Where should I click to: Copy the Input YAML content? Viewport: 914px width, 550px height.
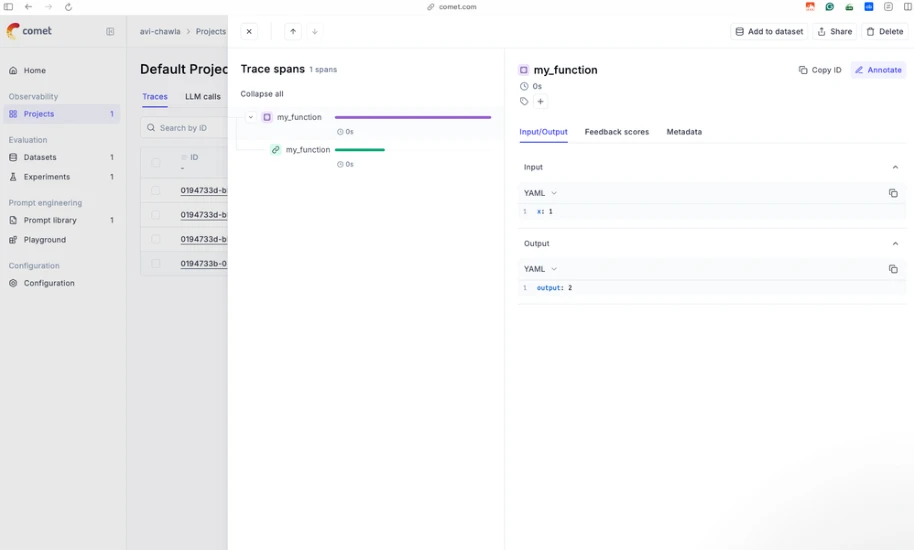click(892, 193)
